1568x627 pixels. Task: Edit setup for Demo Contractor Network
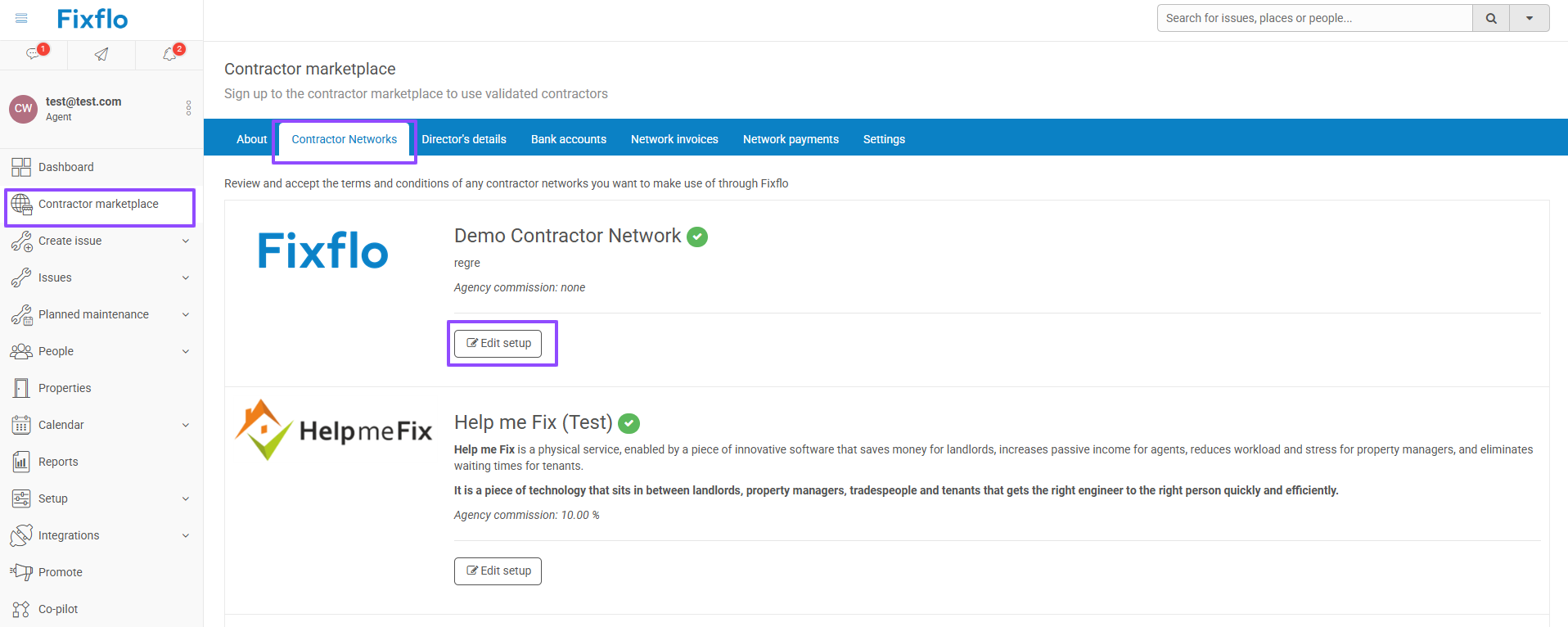coord(498,343)
